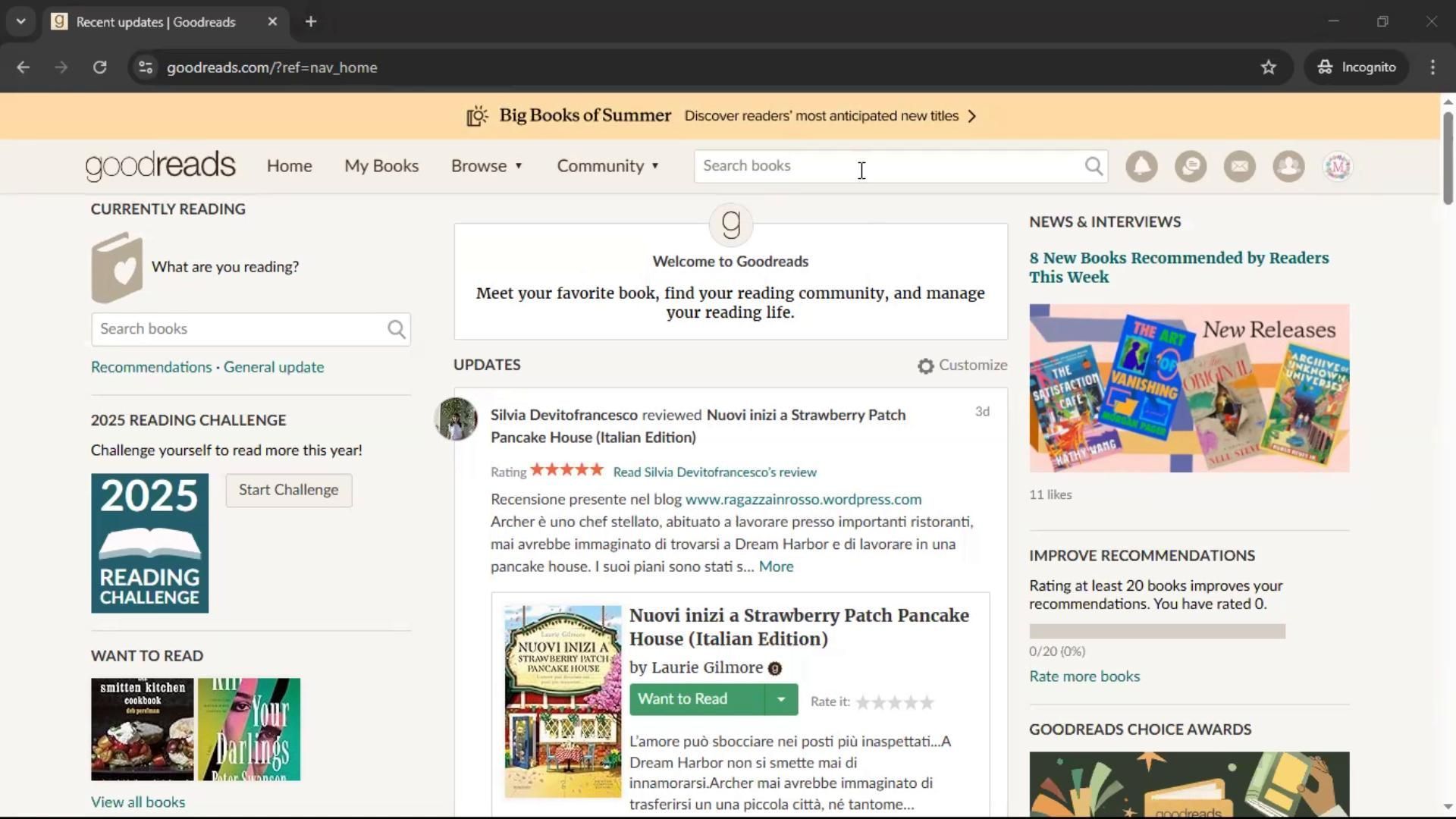Rate the book five stars
The width and height of the screenshot is (1456, 819).
[927, 702]
